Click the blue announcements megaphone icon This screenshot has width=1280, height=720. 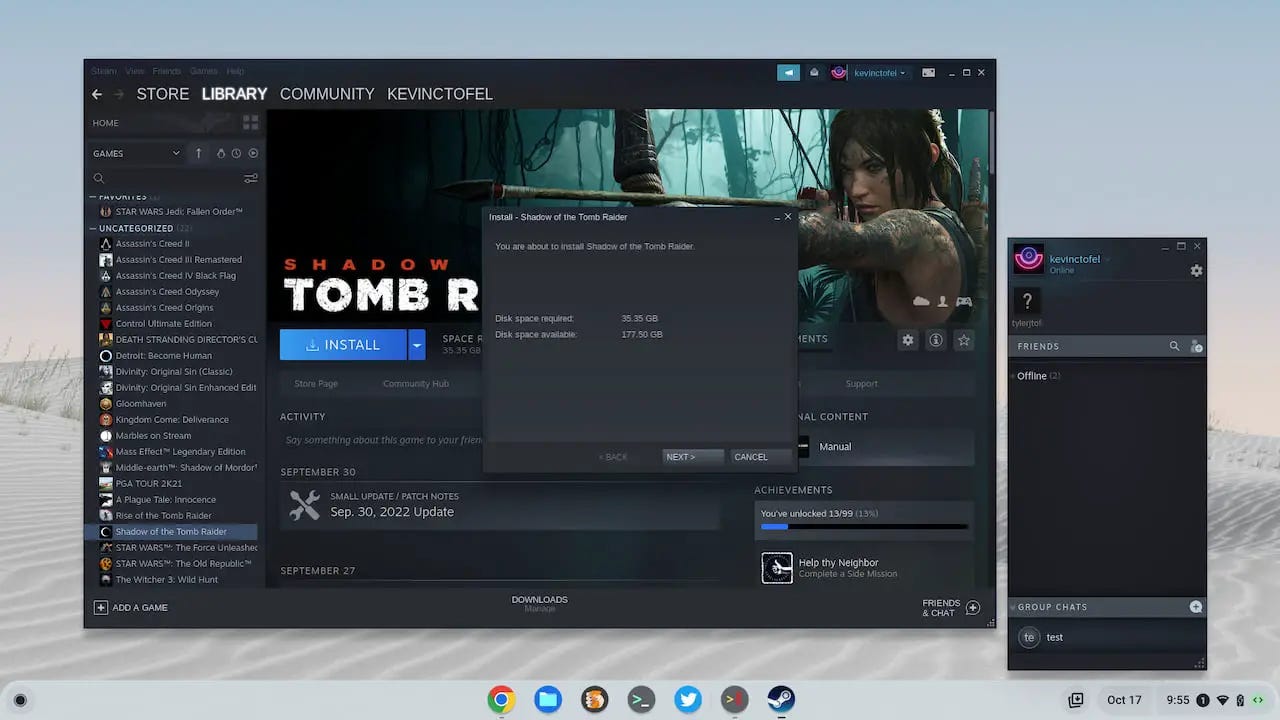788,72
